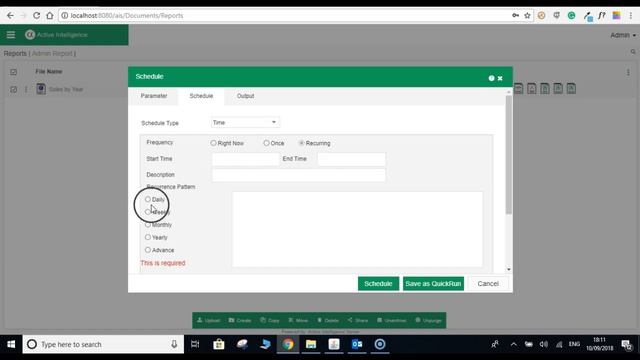The image size is (640, 360).
Task: Click the Reports breadcrumb link
Action: (x=15, y=53)
